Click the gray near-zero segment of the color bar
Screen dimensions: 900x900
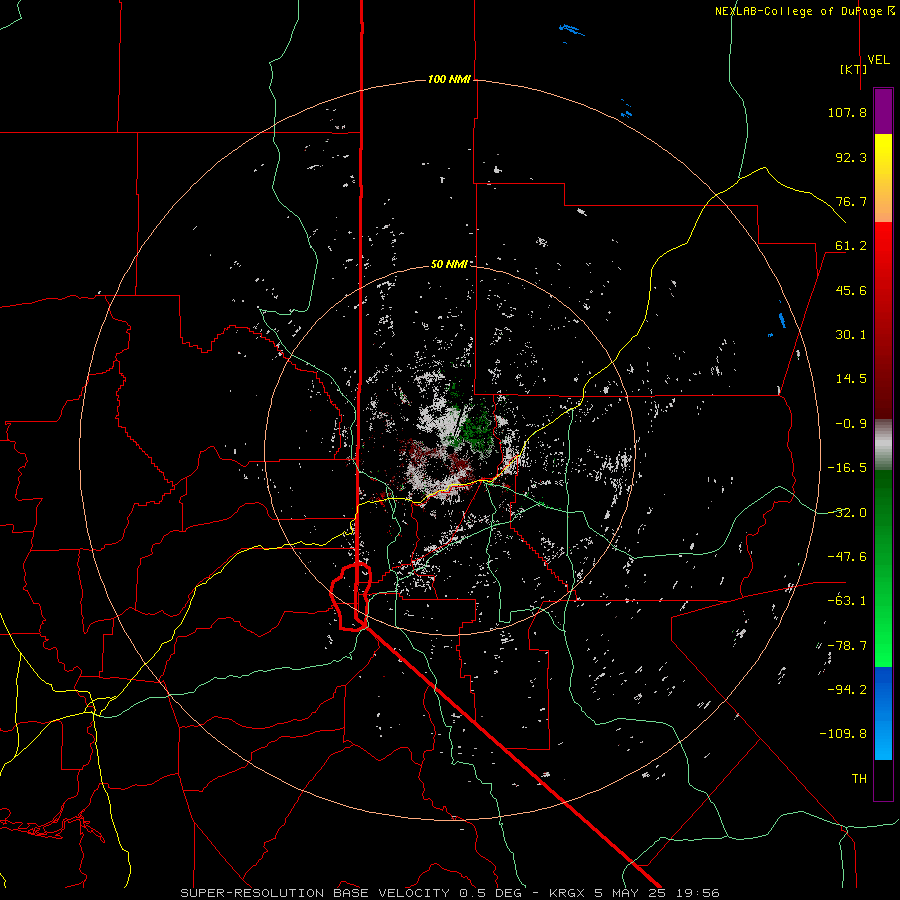click(883, 444)
